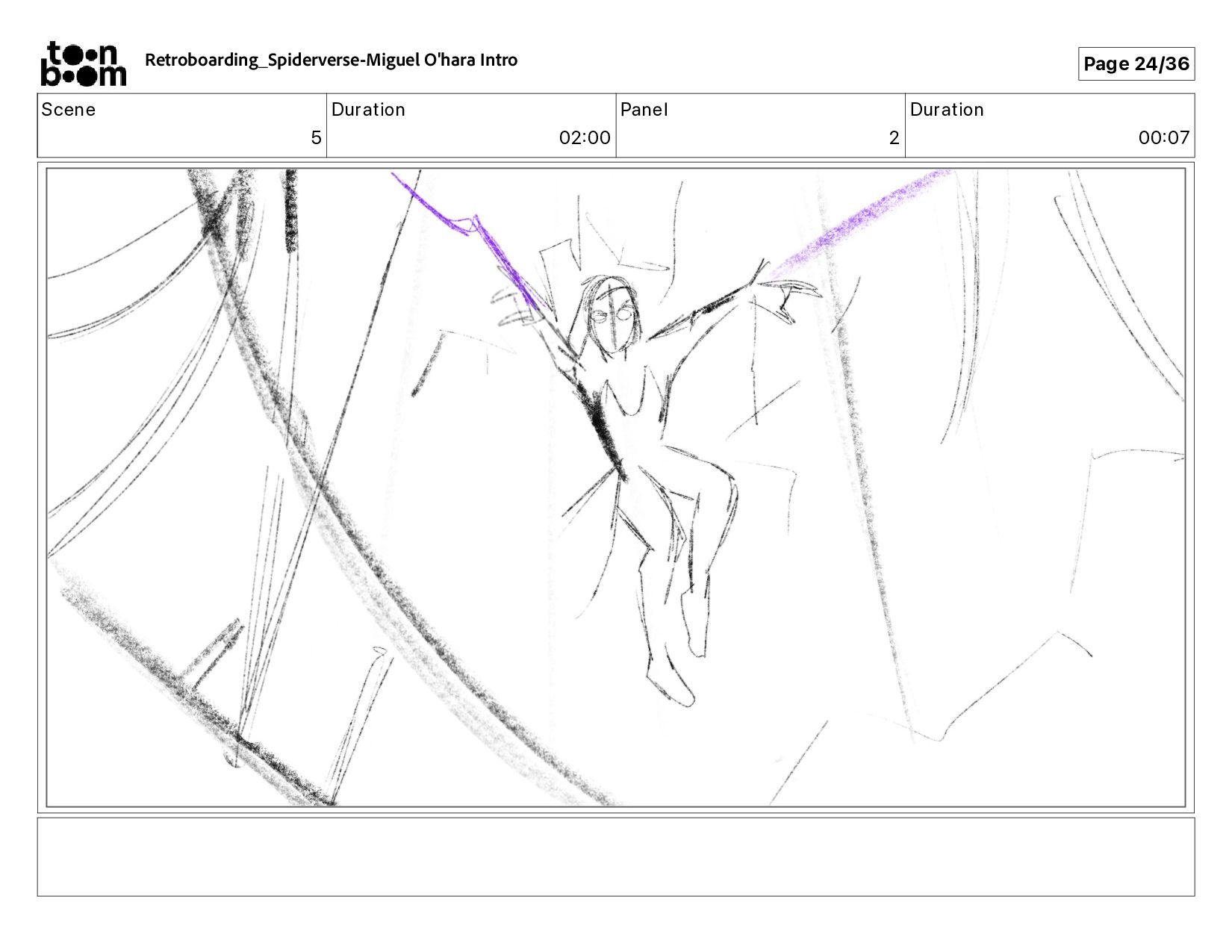Click the 'Scene' label

click(69, 110)
